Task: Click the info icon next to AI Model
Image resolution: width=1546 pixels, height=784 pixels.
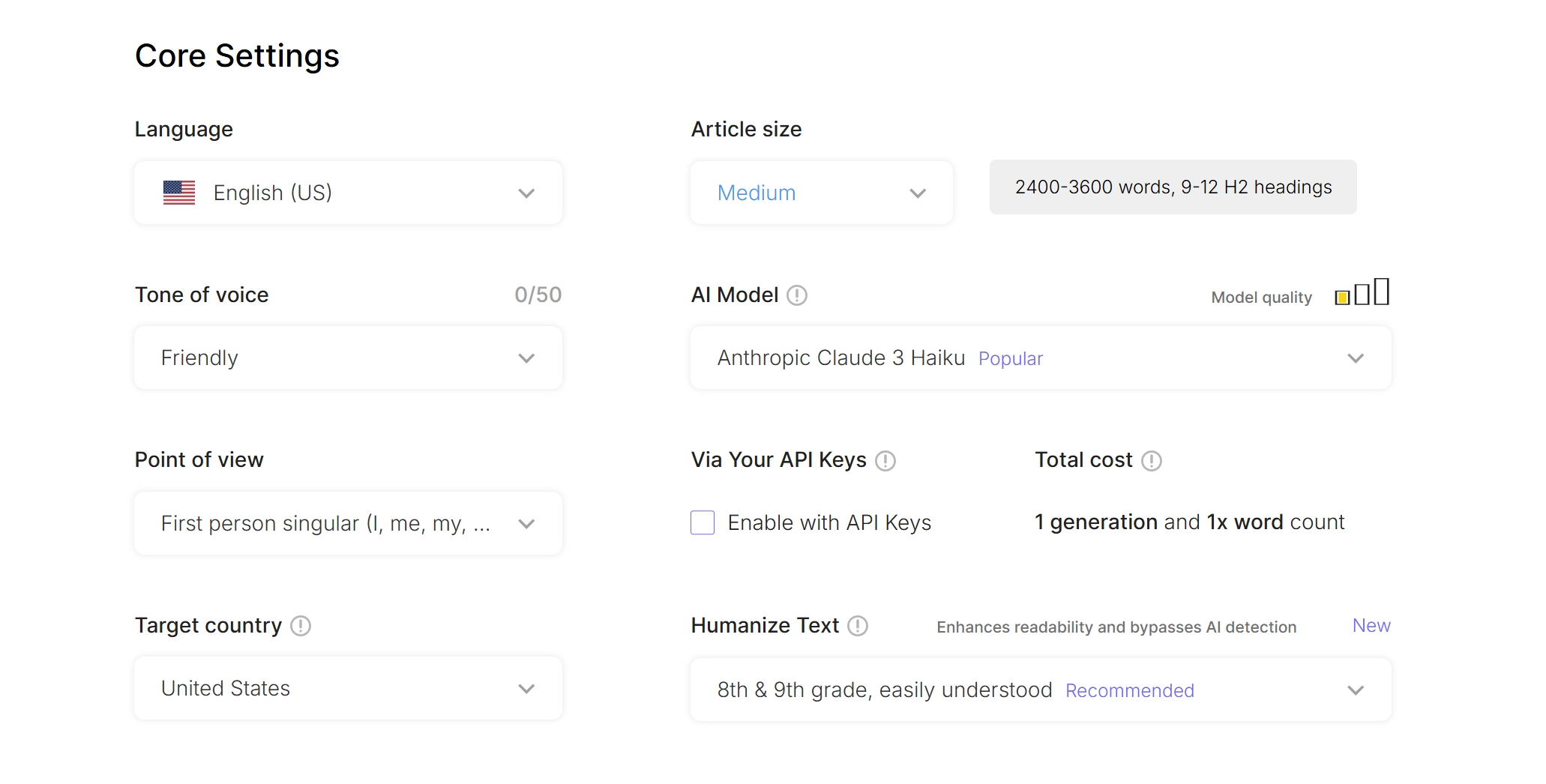Action: (798, 295)
